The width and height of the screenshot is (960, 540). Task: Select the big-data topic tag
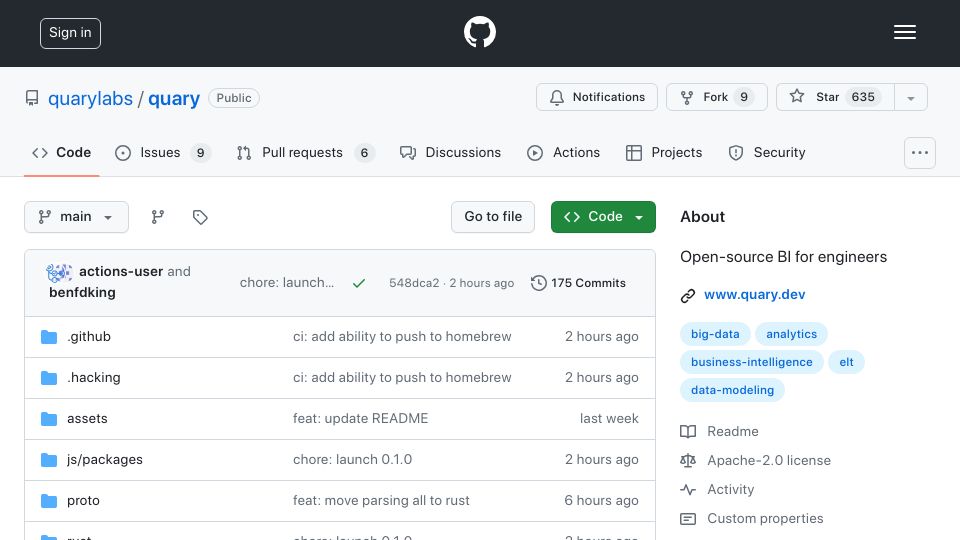tap(715, 334)
